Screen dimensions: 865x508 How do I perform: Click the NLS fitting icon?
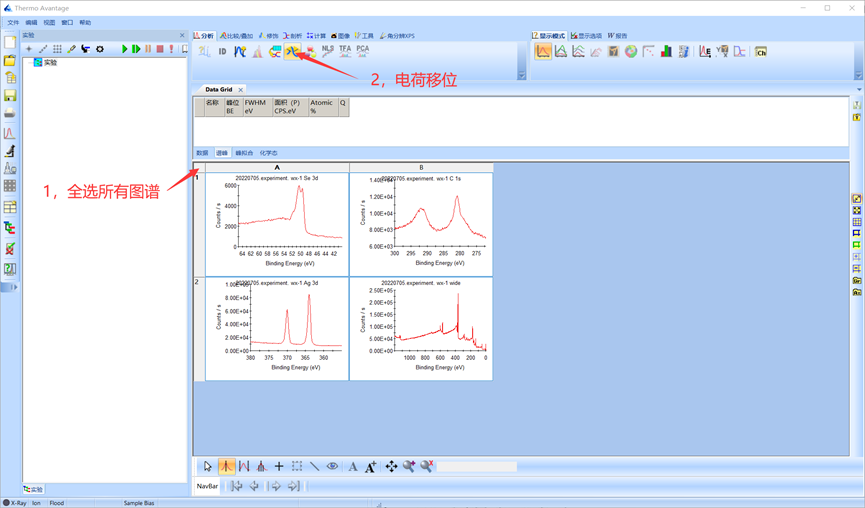click(327, 50)
